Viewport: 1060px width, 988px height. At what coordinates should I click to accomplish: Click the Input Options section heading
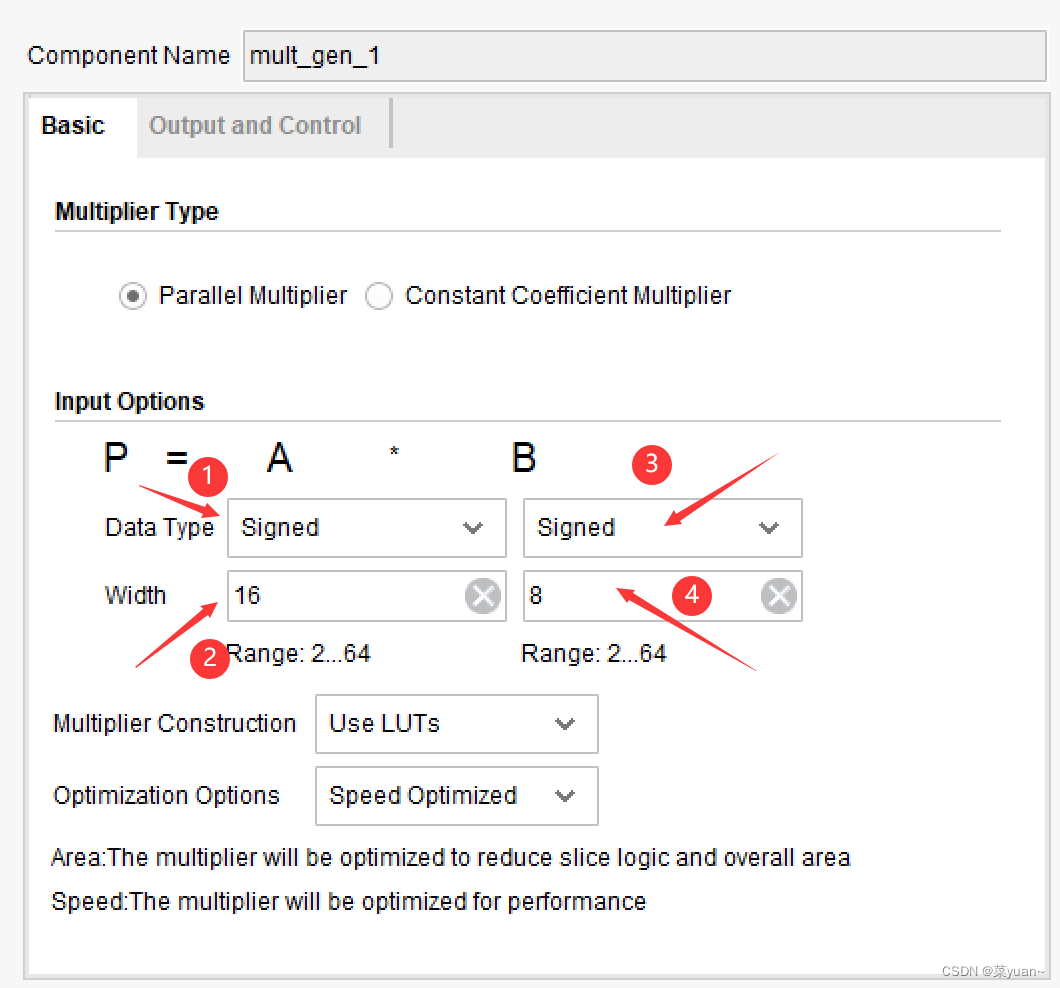[130, 402]
